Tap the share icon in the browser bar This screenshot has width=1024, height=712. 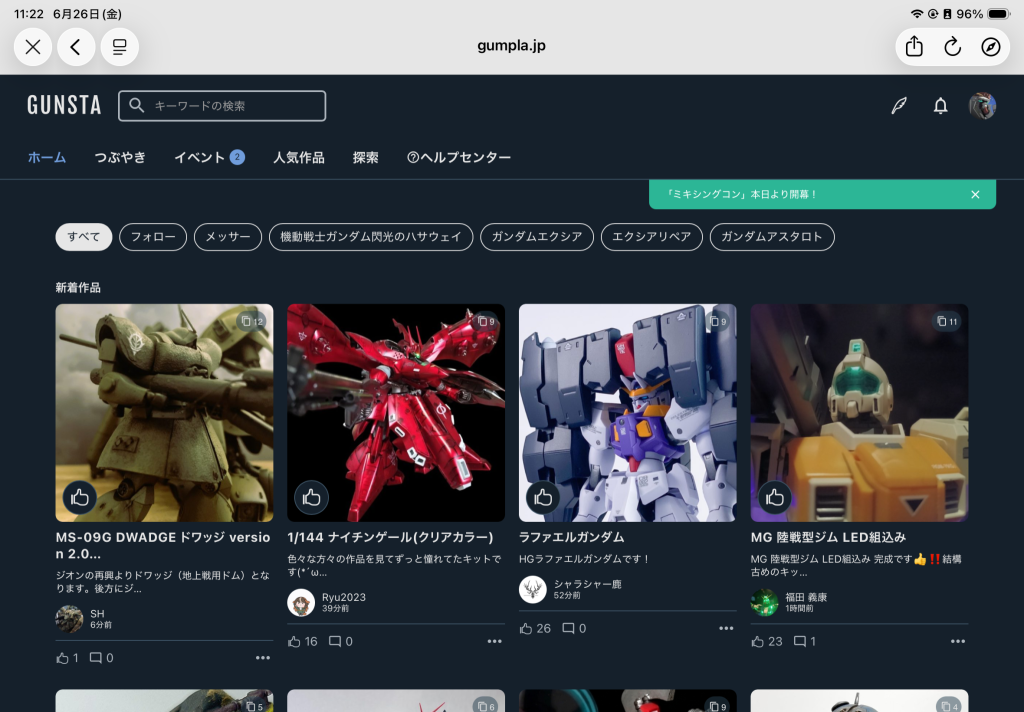click(914, 47)
